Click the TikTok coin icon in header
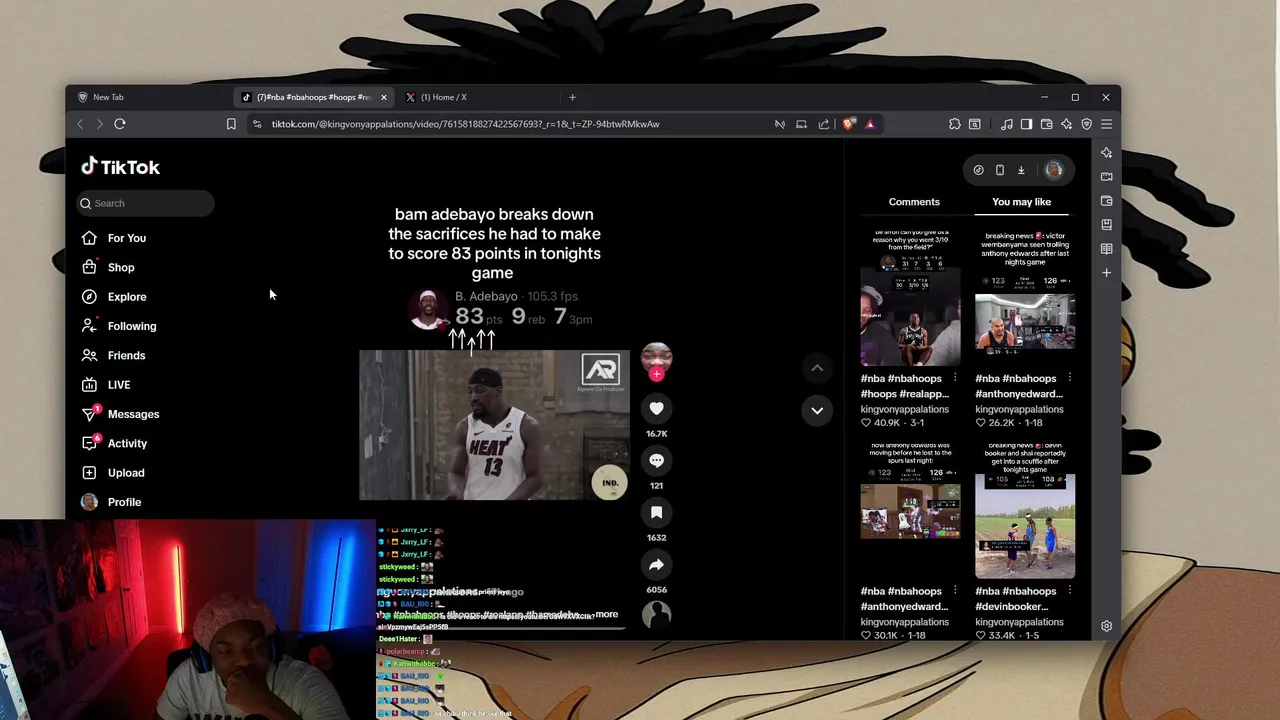Screen dimensions: 1280x720 [x=978, y=170]
